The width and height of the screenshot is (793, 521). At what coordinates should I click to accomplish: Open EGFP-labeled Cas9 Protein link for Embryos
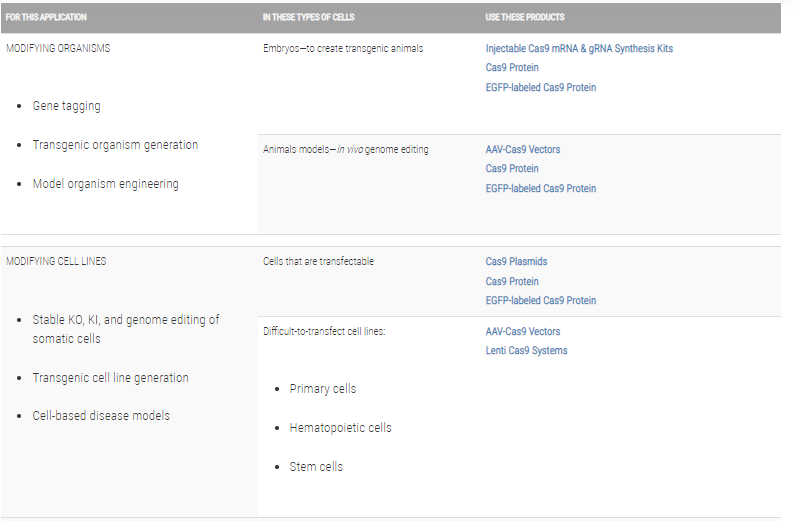click(x=540, y=88)
